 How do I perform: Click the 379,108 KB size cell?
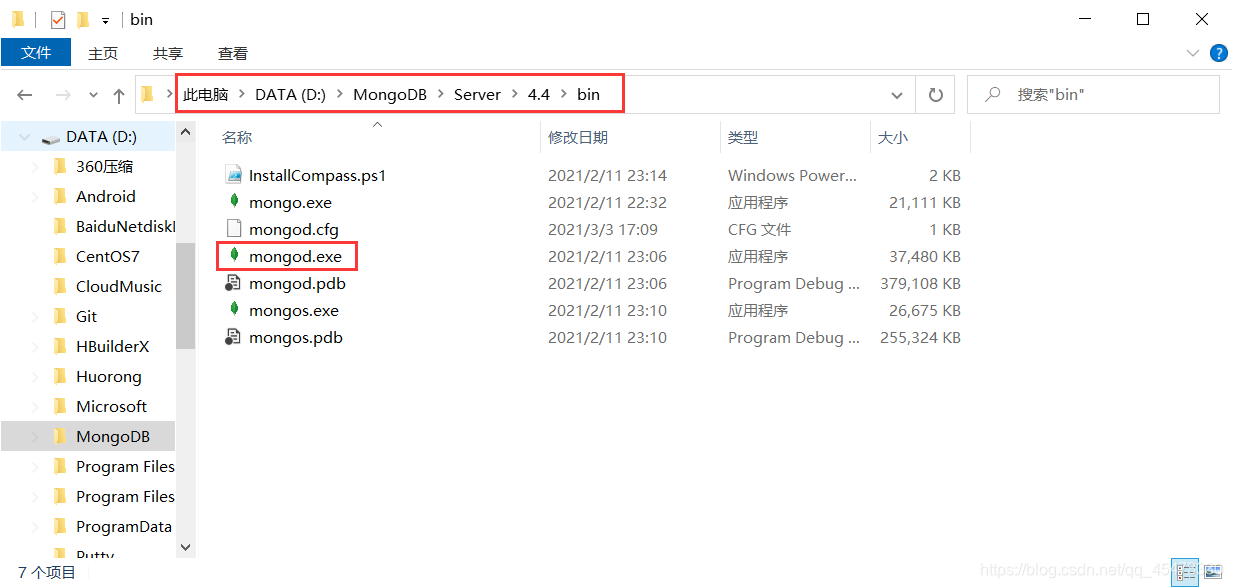pos(920,284)
